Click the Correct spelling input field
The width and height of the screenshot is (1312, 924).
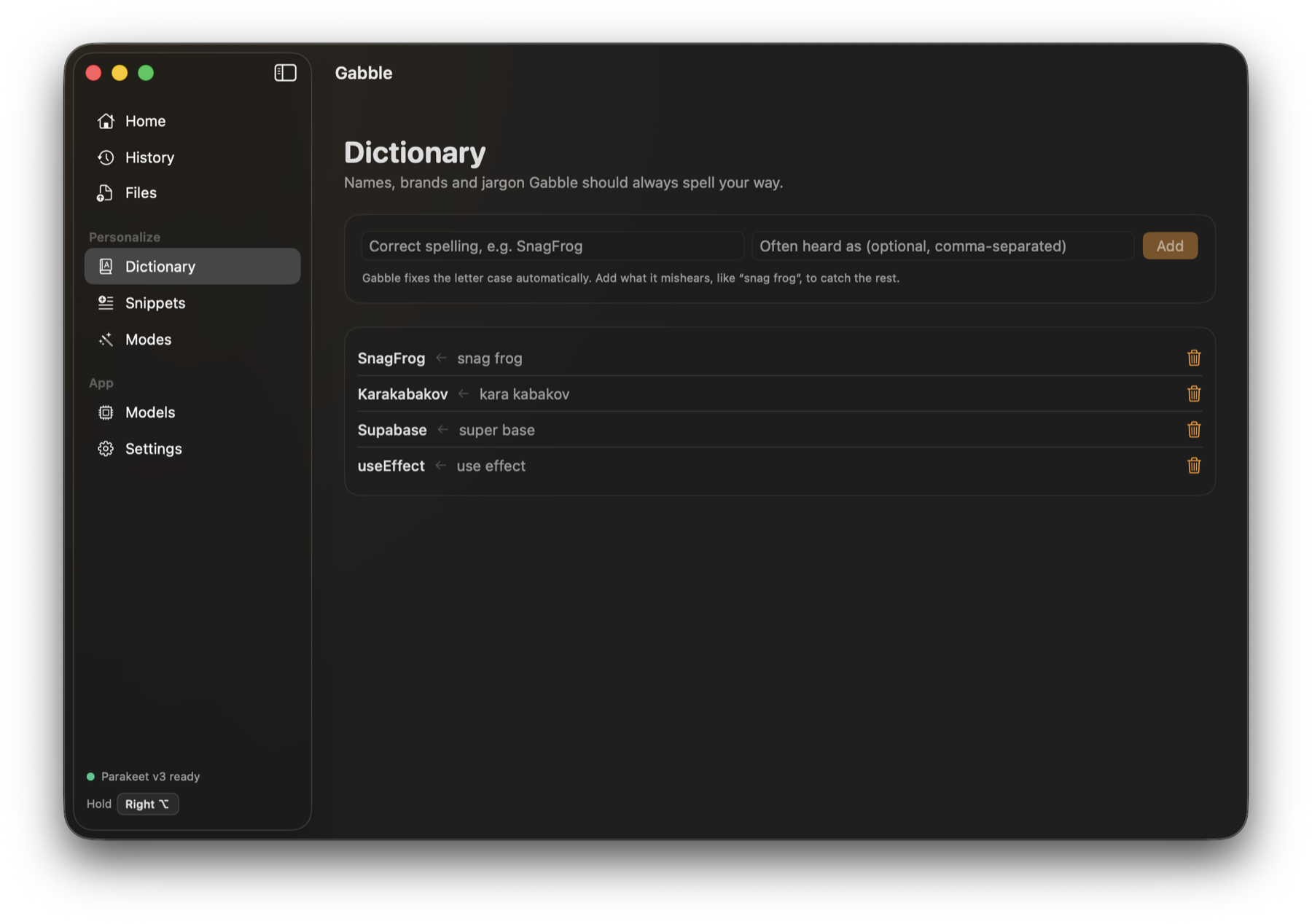[x=552, y=246]
